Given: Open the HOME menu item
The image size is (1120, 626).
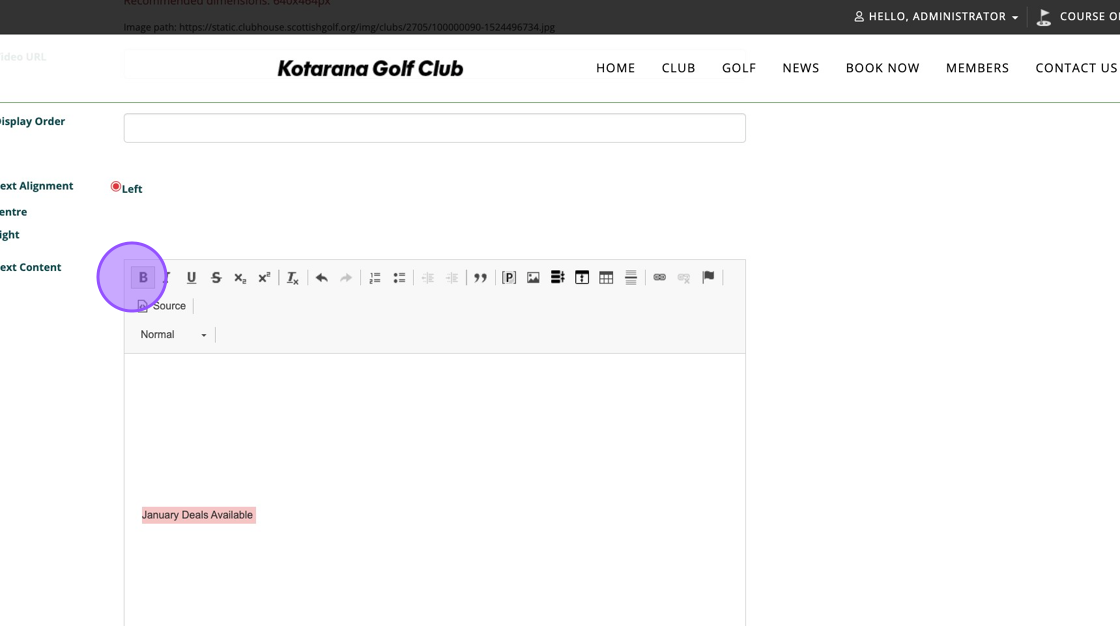Looking at the screenshot, I should tap(616, 68).
